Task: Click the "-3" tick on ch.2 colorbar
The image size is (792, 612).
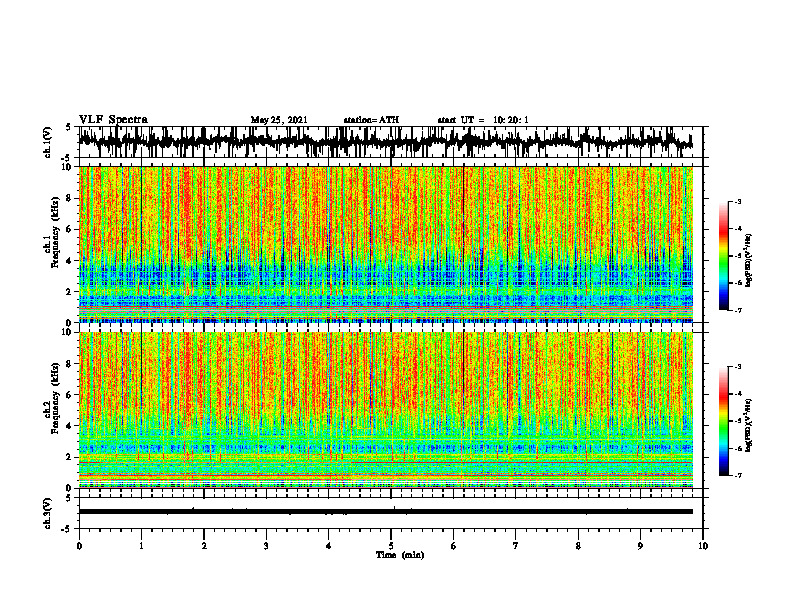Action: (738, 367)
